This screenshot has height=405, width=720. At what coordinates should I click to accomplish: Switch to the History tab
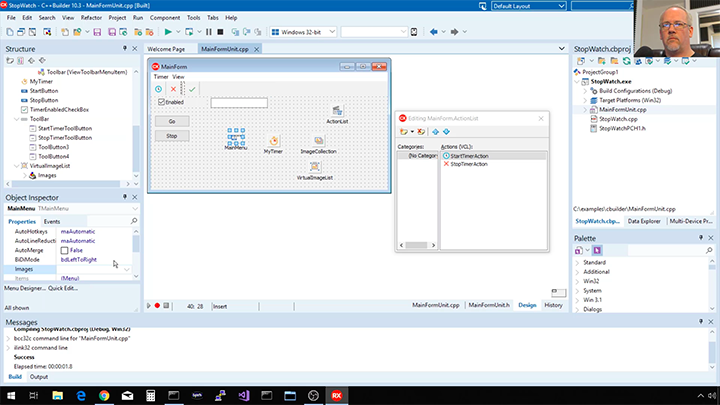(553, 305)
